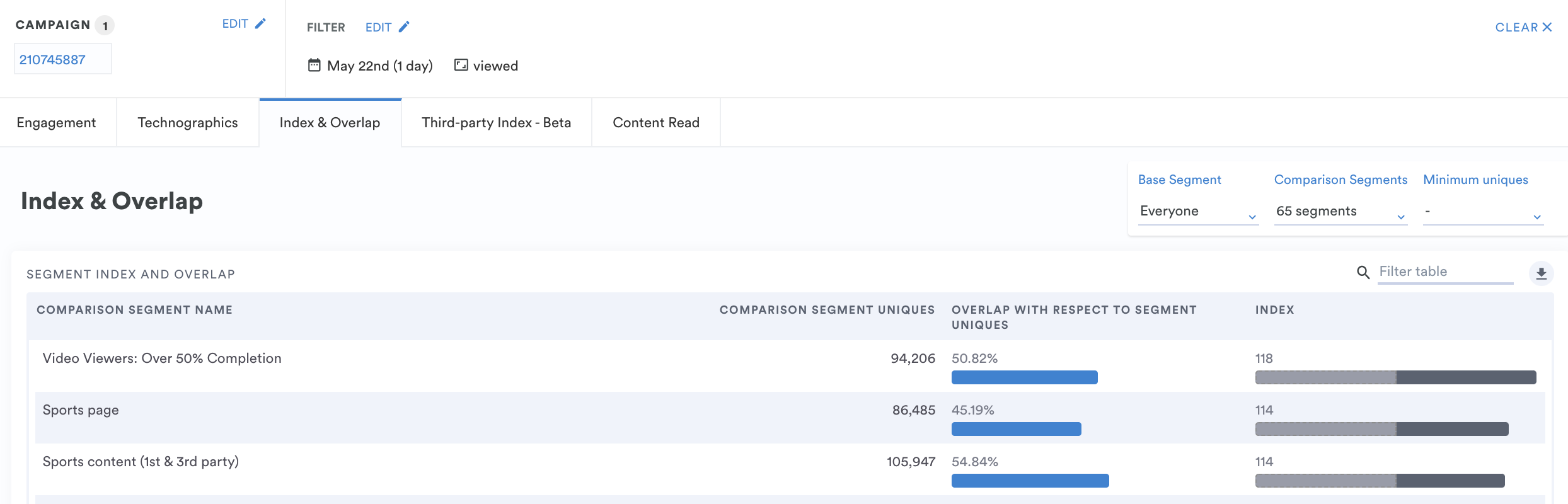Click the 105,947 uniques value

tap(911, 462)
